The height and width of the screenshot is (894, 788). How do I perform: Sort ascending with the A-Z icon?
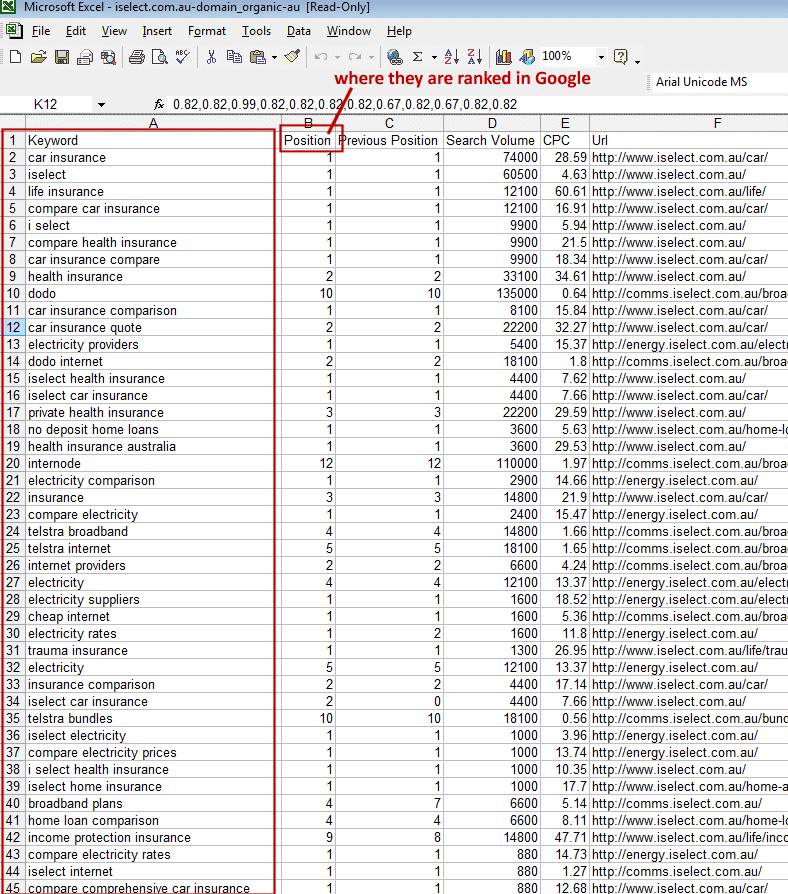coord(452,56)
